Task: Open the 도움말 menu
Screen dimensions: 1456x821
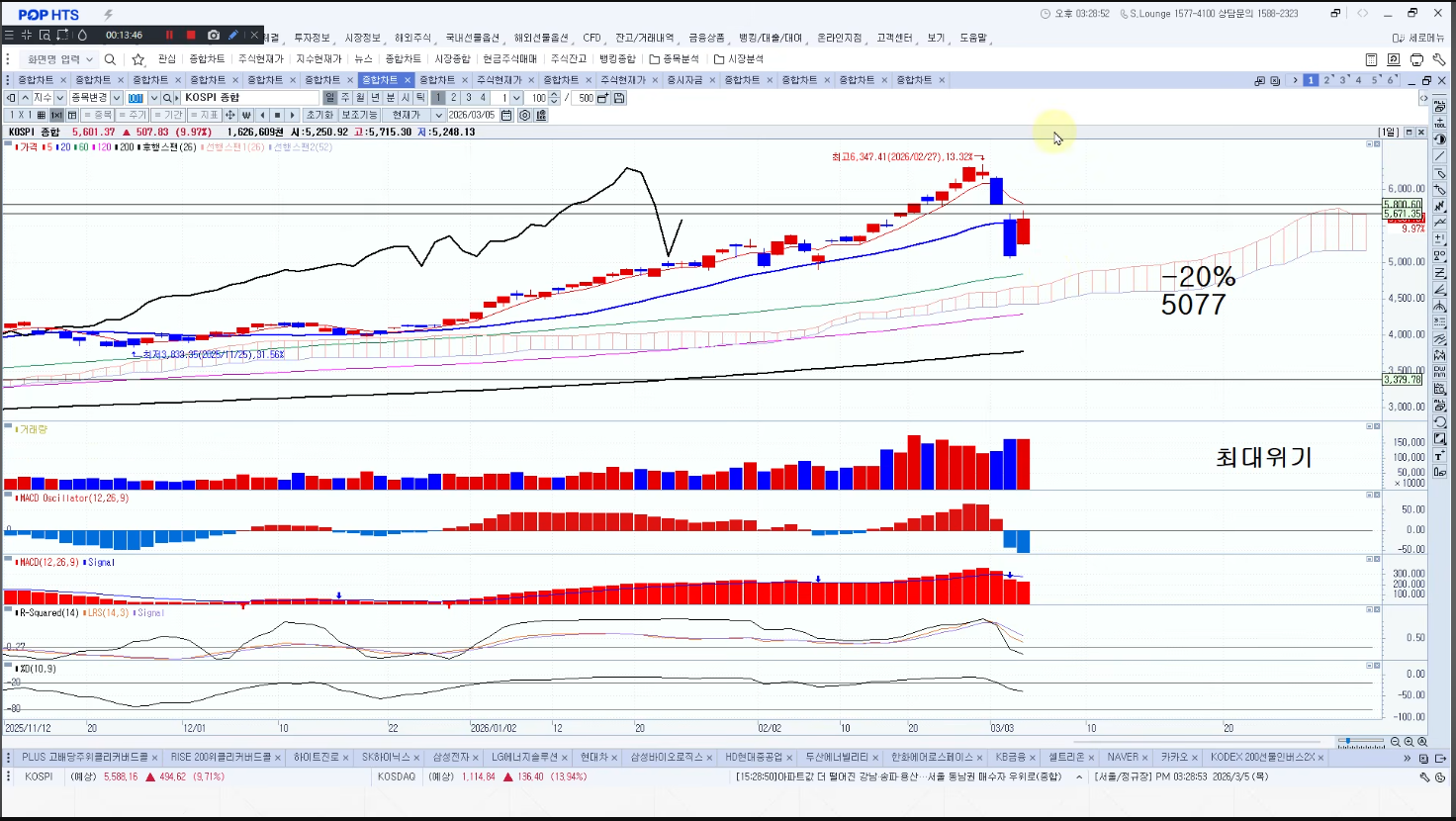Action: (x=973, y=38)
